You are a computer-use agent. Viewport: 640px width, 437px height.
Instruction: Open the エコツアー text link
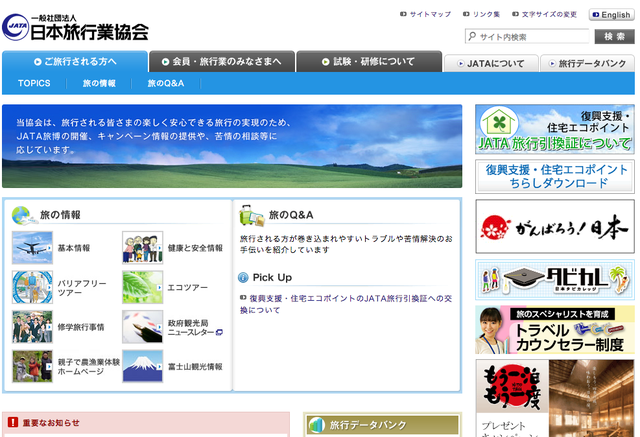coord(187,288)
